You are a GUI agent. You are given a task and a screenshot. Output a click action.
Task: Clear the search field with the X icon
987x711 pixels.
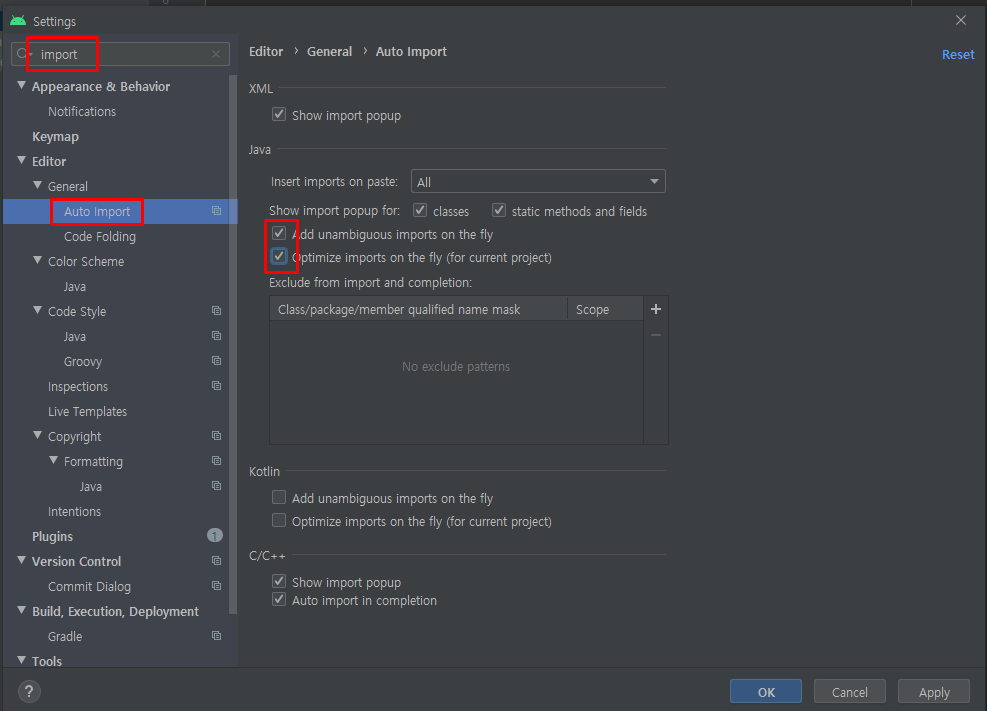216,54
